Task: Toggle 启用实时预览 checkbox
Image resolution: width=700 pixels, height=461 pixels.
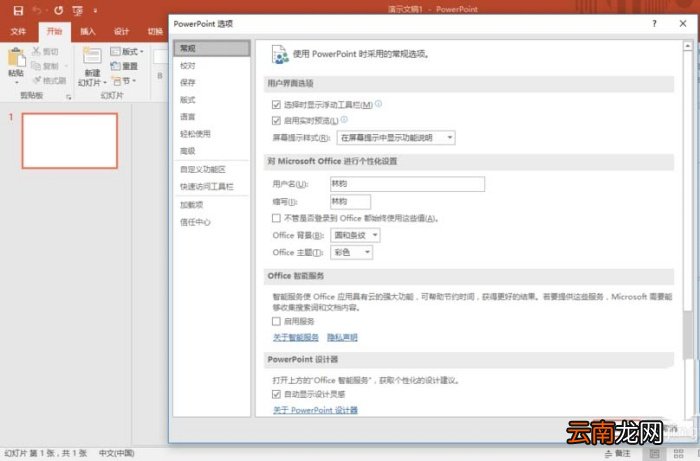Action: click(x=276, y=120)
